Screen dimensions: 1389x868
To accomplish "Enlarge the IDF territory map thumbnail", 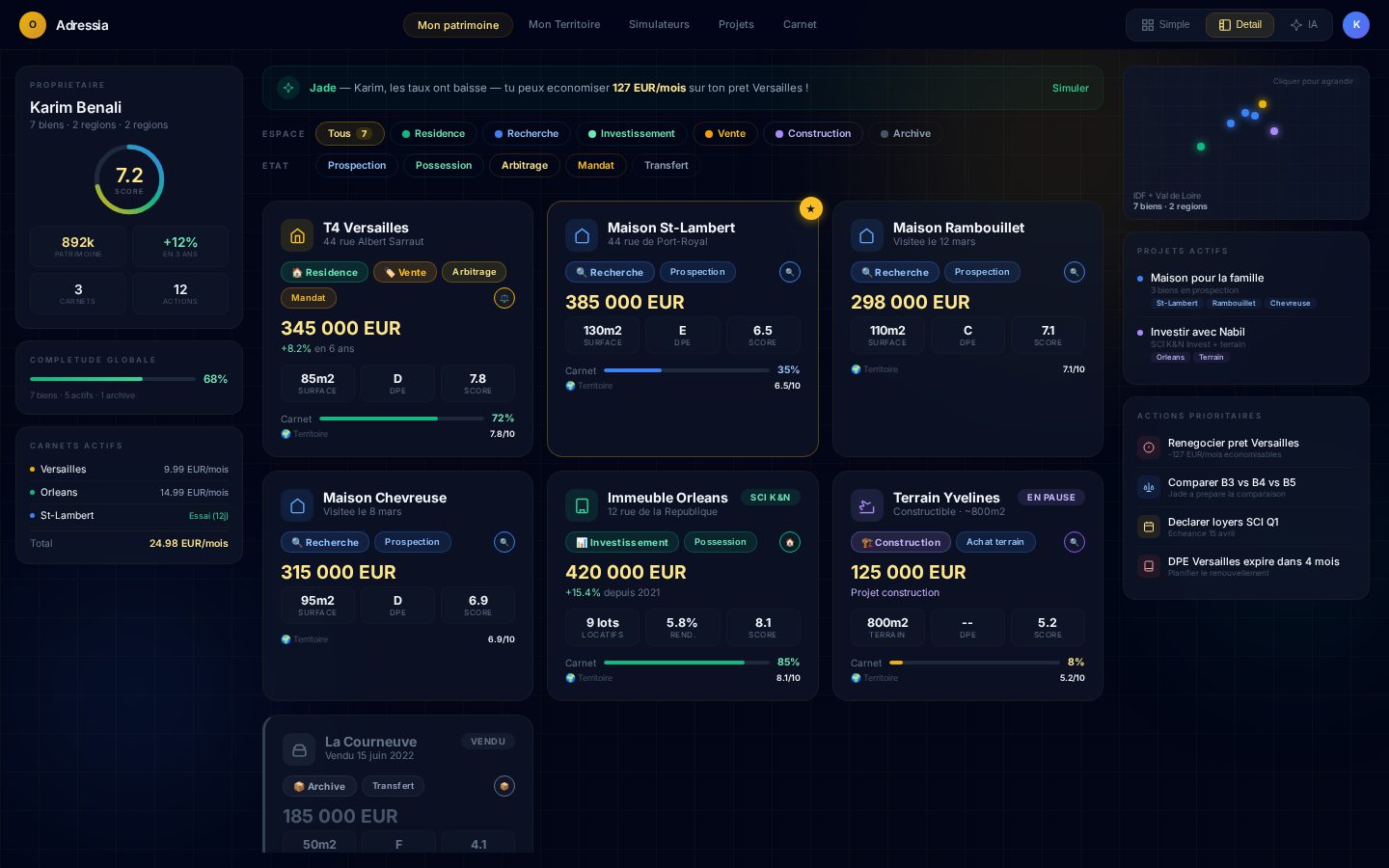I will 1246,143.
